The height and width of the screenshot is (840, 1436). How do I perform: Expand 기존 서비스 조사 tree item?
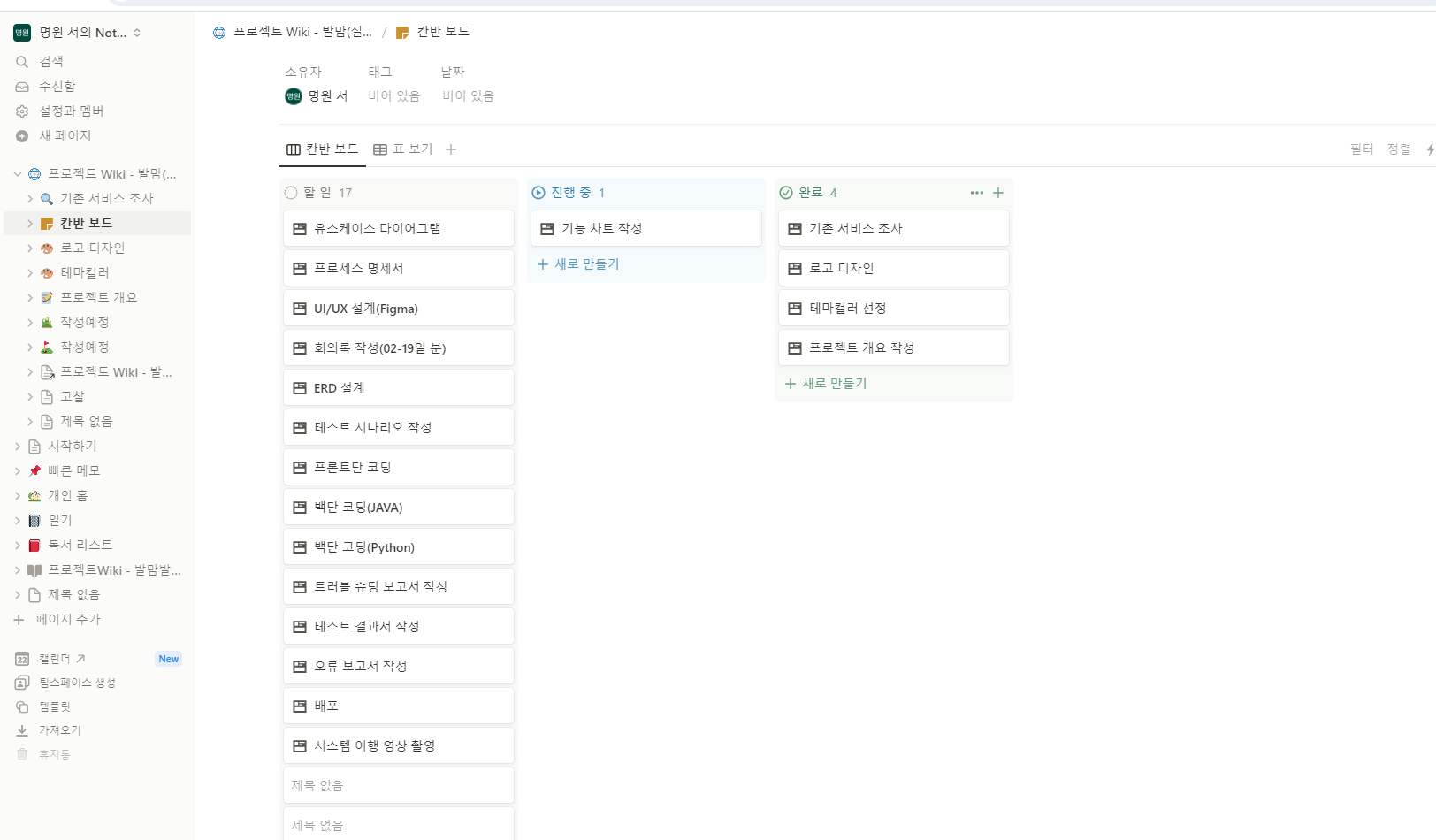click(30, 199)
